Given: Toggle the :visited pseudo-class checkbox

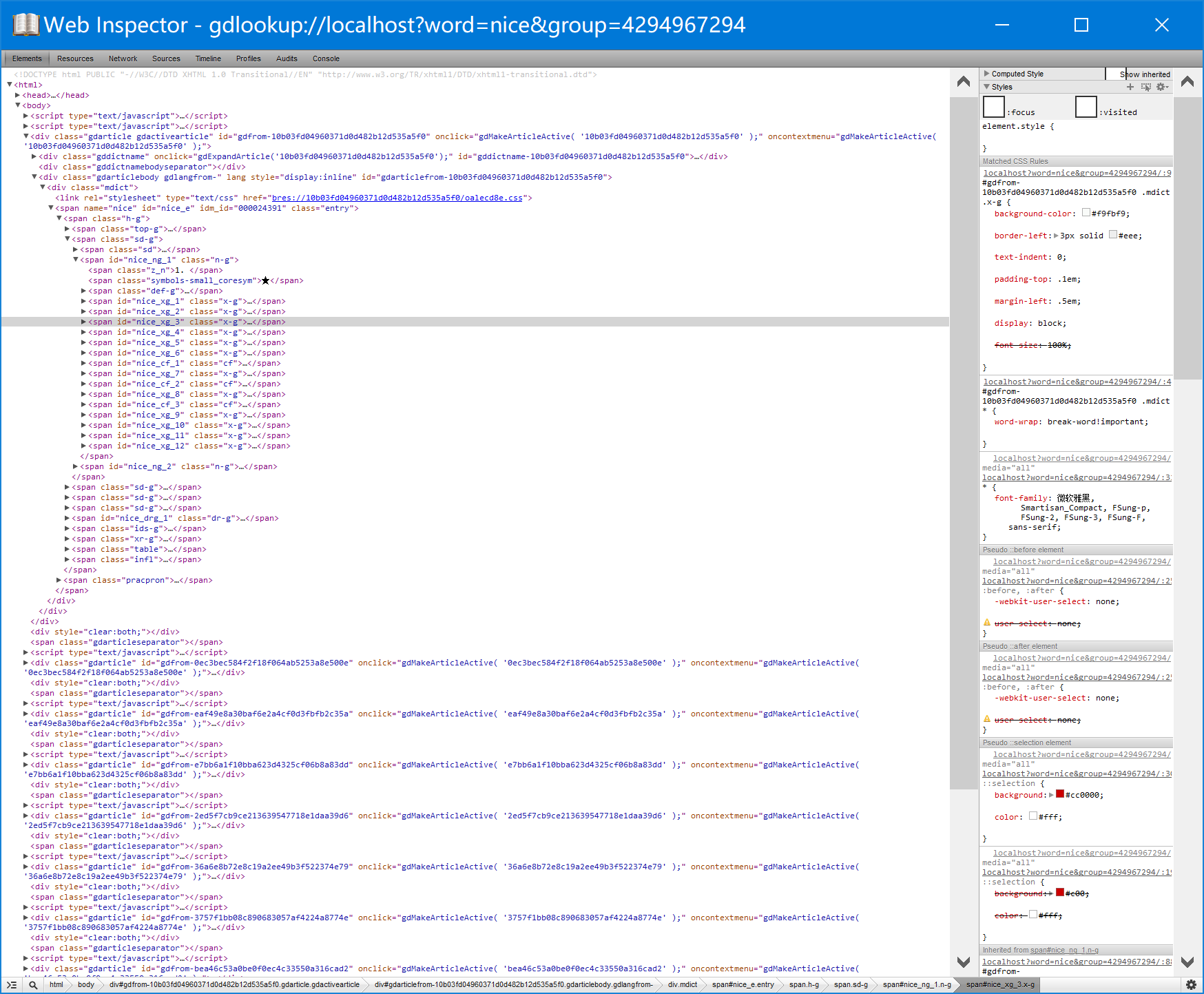Looking at the screenshot, I should pyautogui.click(x=1086, y=107).
